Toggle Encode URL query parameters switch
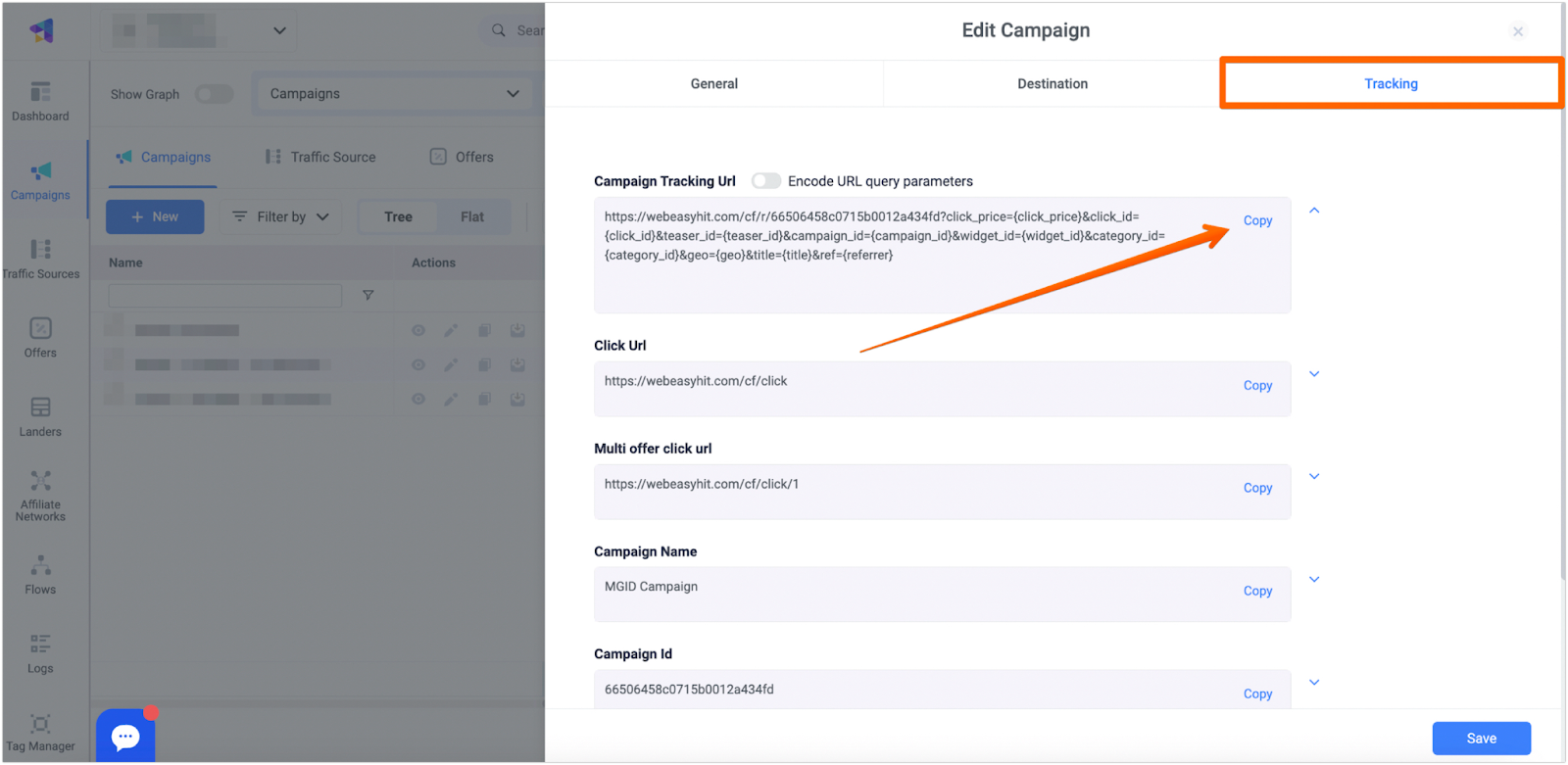 click(765, 181)
